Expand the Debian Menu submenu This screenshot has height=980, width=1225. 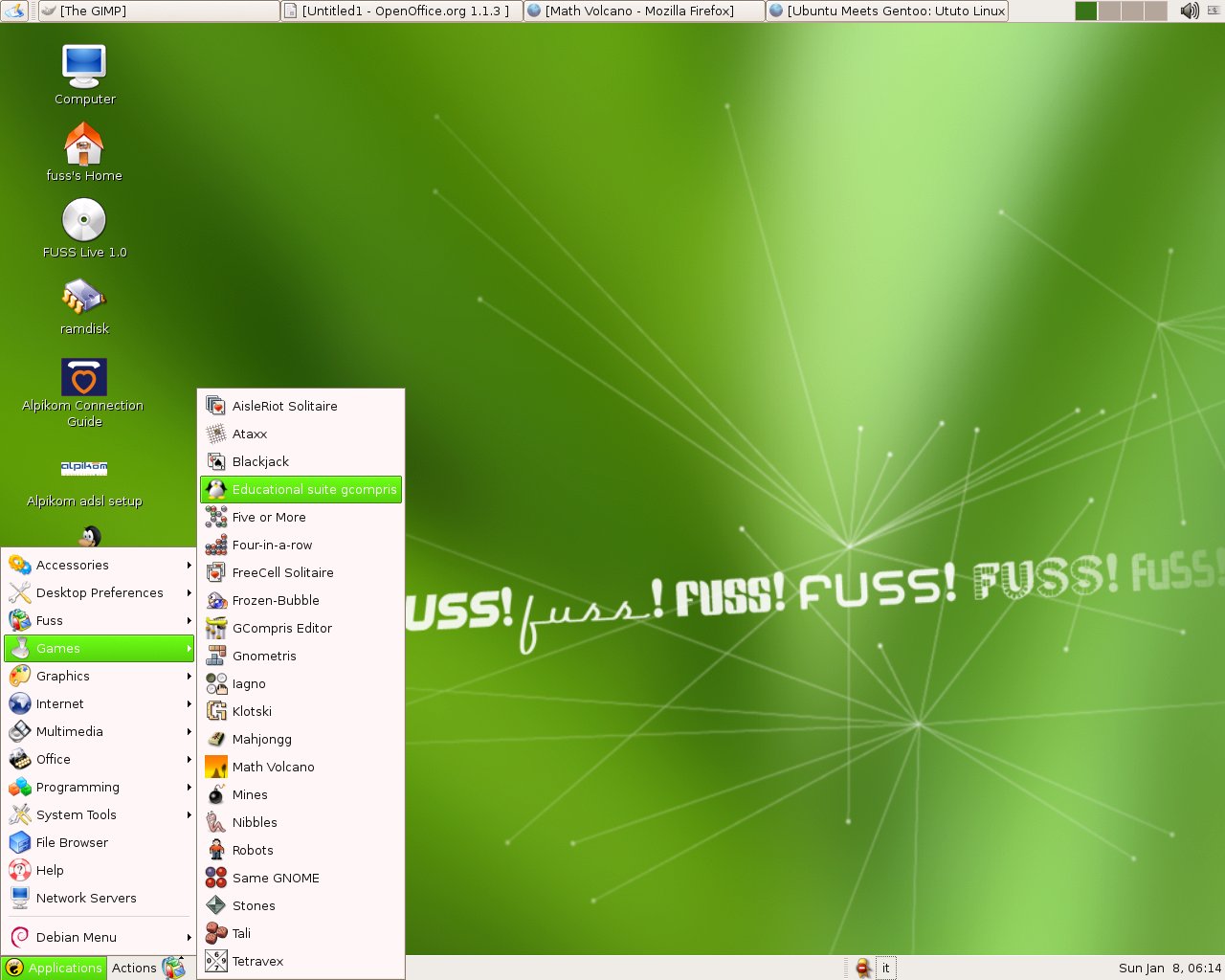(100, 937)
